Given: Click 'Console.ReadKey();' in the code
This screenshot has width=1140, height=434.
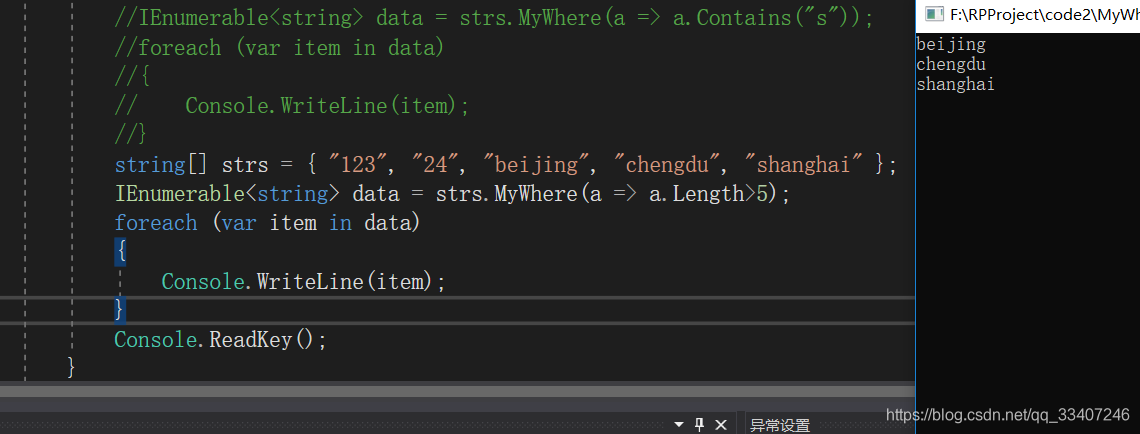Looking at the screenshot, I should point(221,339).
